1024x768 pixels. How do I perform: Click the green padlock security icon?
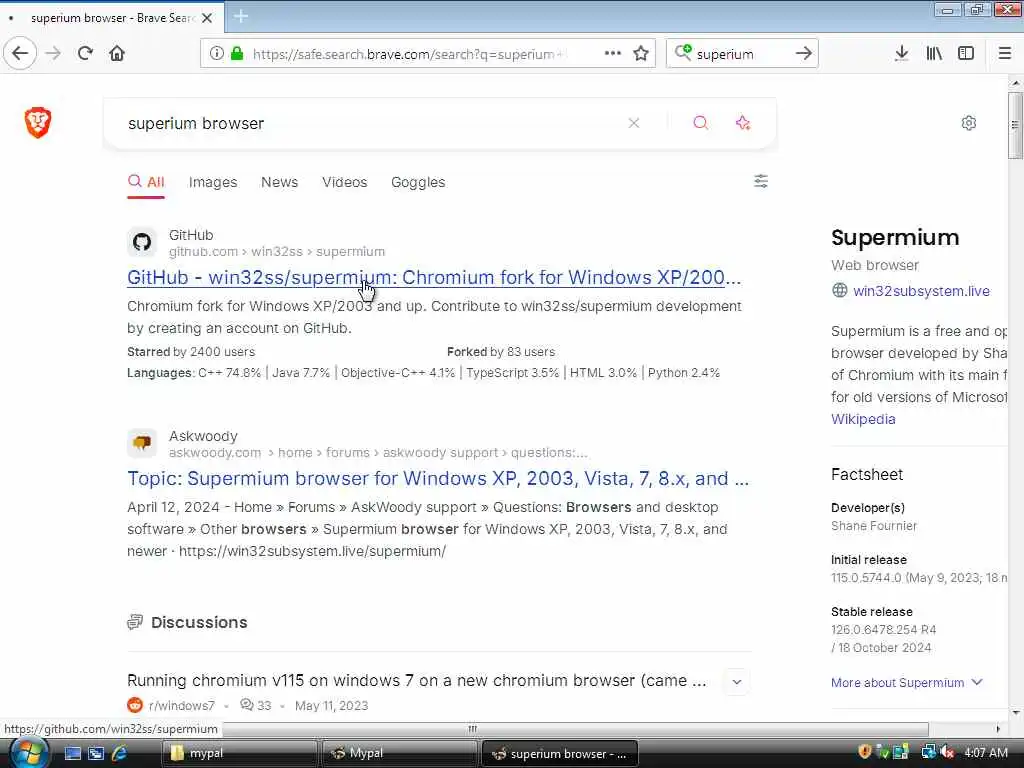point(237,54)
